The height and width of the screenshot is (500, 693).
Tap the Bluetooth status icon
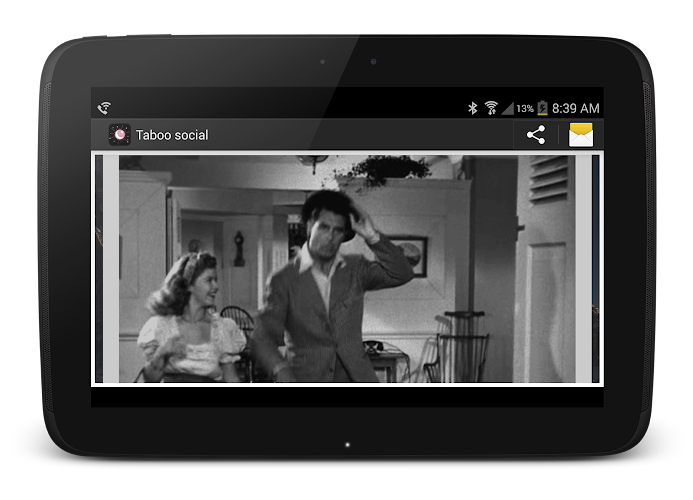472,108
